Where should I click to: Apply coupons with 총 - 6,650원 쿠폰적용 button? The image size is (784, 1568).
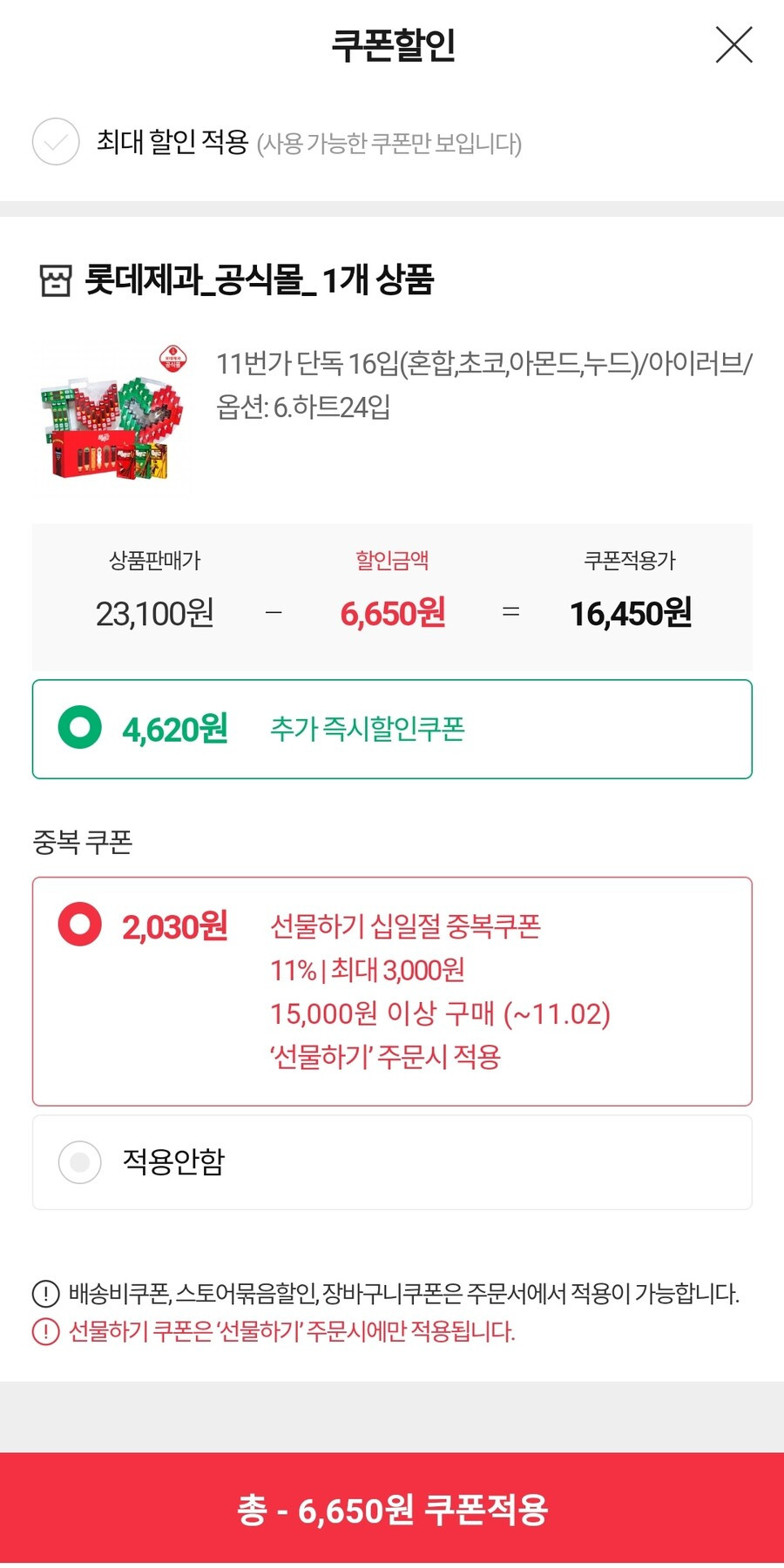click(x=392, y=1508)
